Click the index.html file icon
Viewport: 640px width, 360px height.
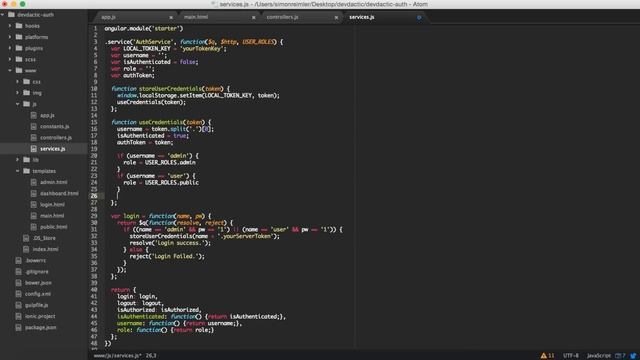(x=26, y=249)
